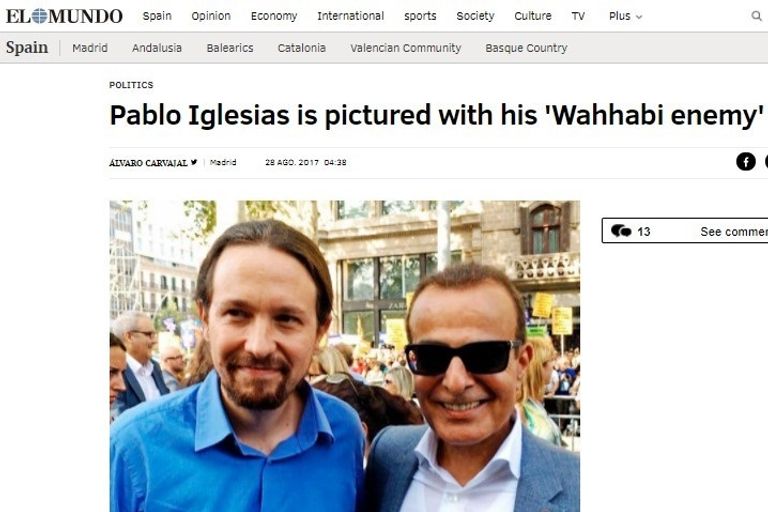Image resolution: width=768 pixels, height=512 pixels.
Task: Navigate to the Society section
Action: click(475, 16)
